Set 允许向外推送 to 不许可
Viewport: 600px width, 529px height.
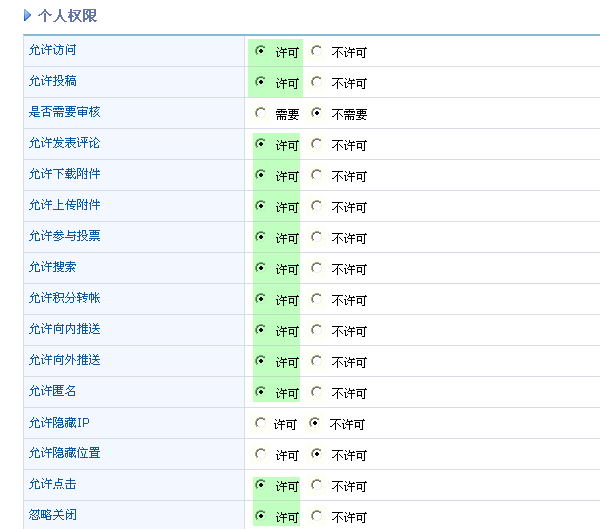pyautogui.click(x=317, y=360)
